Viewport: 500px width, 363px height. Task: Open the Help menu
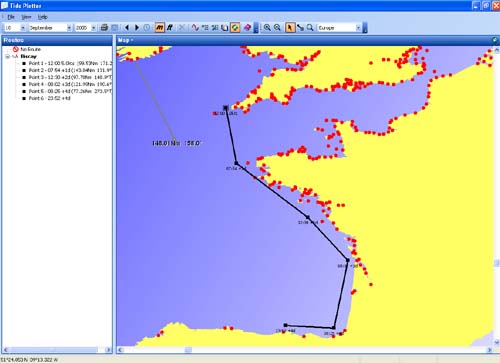(x=43, y=17)
